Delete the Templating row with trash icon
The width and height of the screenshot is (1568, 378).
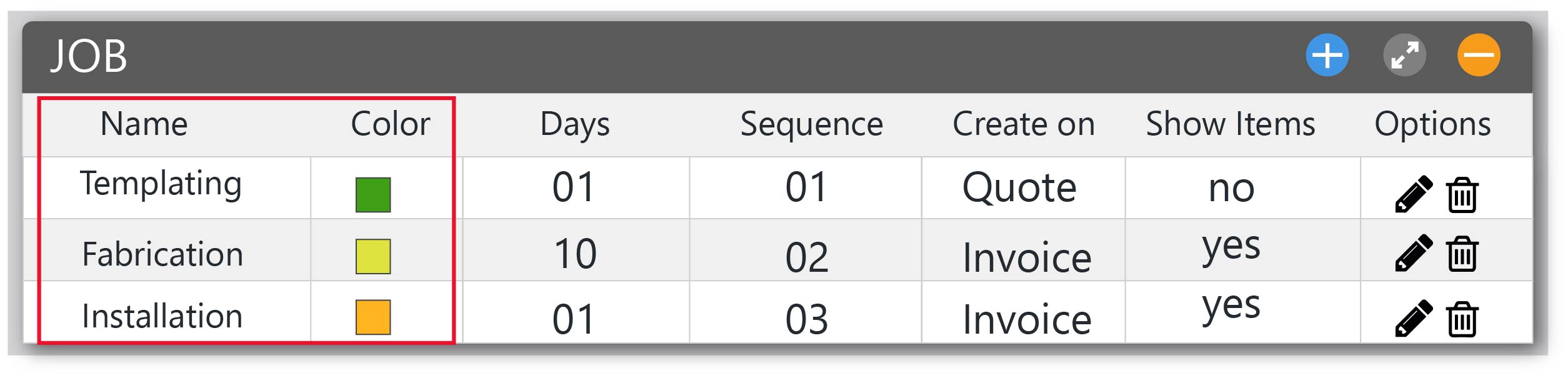point(1462,194)
